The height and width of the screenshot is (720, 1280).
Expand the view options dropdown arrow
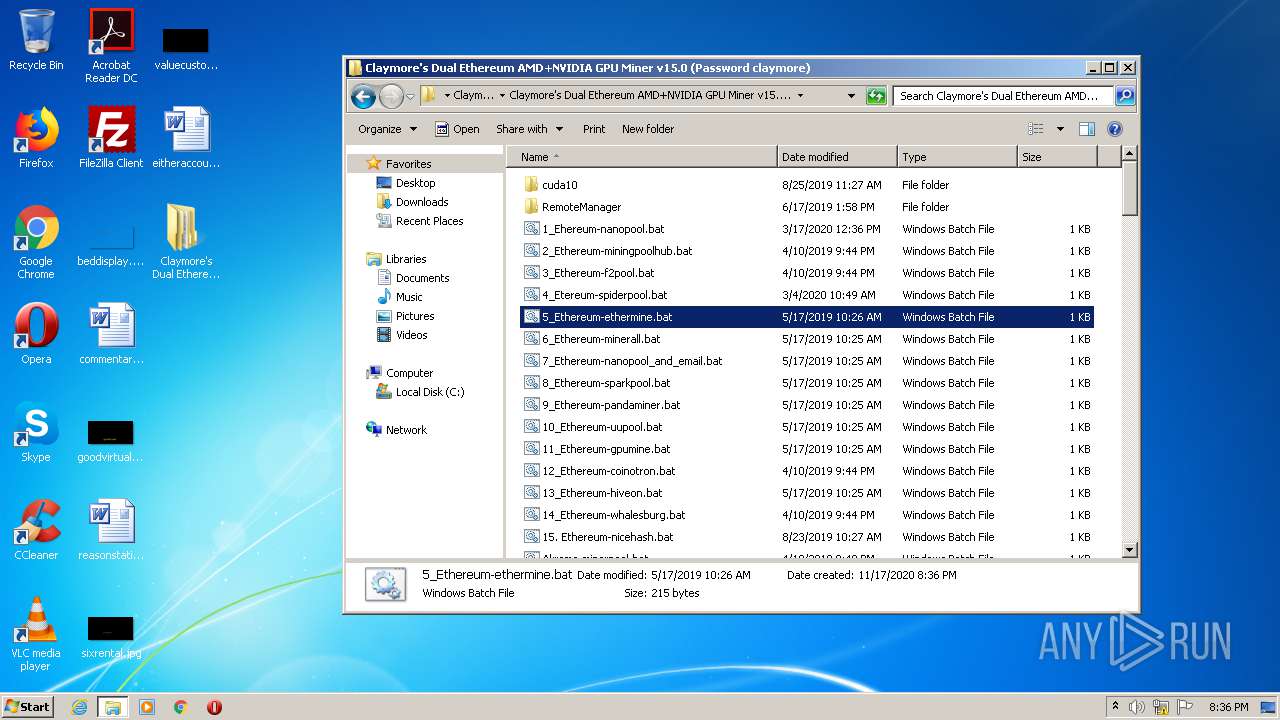pyautogui.click(x=1060, y=129)
